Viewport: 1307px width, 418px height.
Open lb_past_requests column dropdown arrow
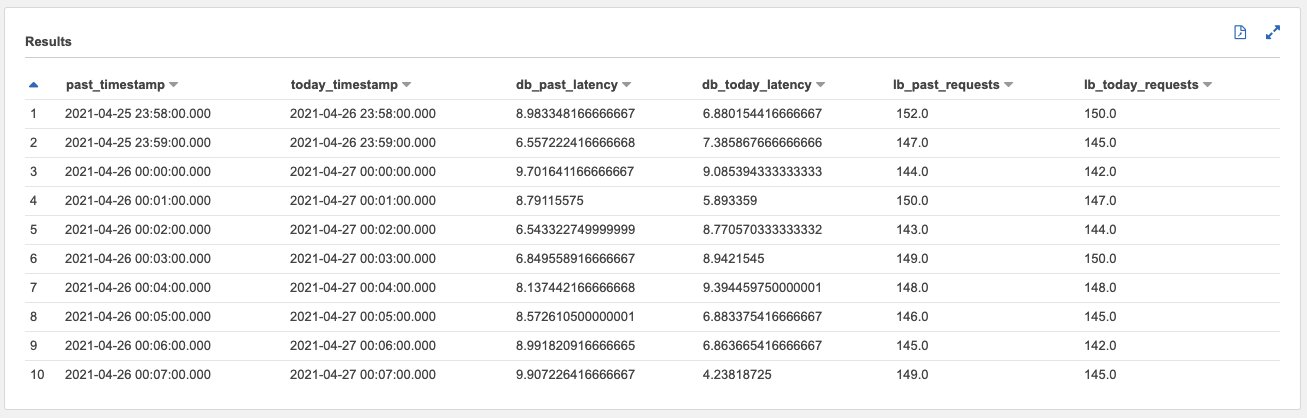pos(1008,85)
